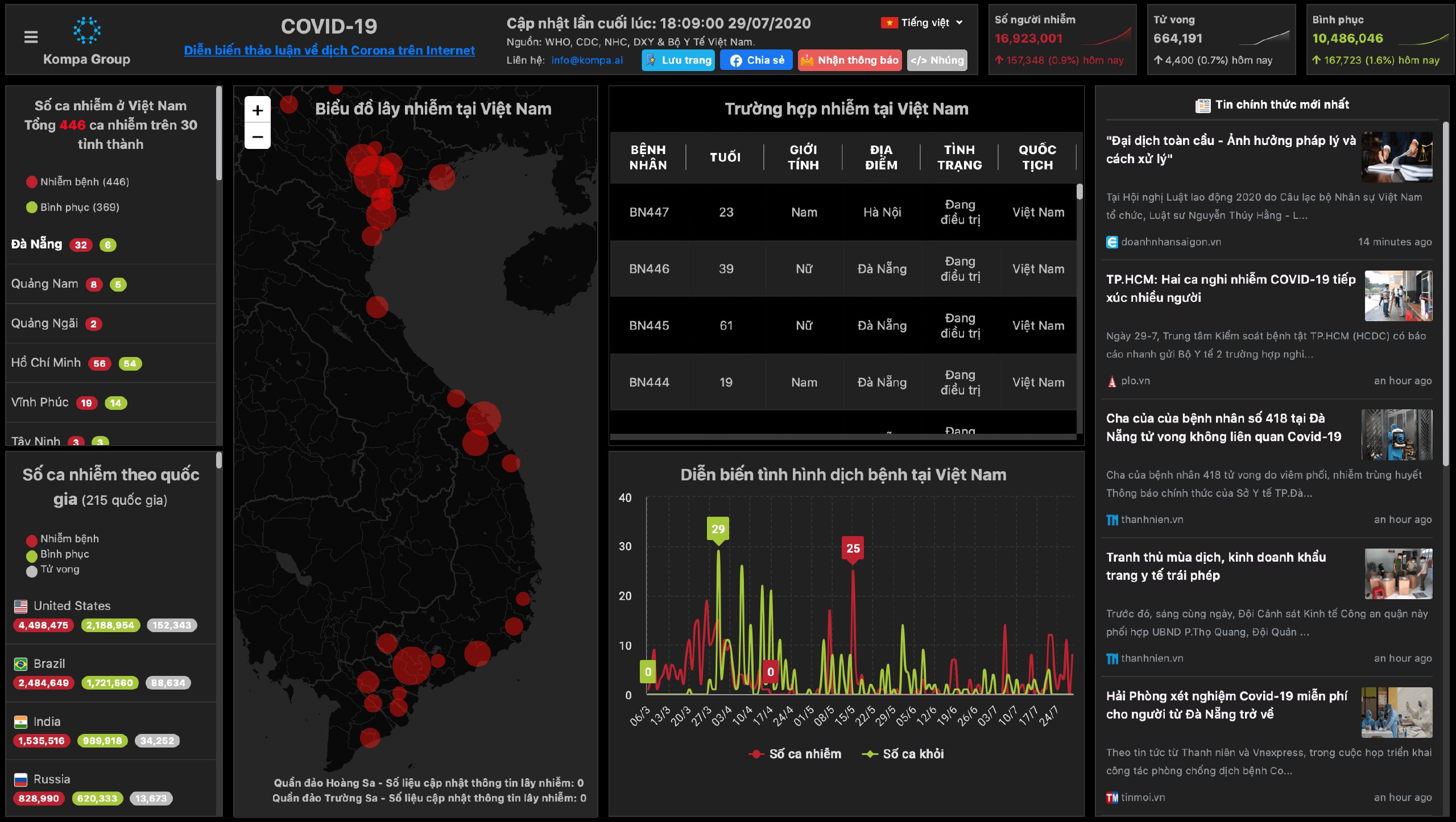Click the Kompa Group logo

(87, 30)
